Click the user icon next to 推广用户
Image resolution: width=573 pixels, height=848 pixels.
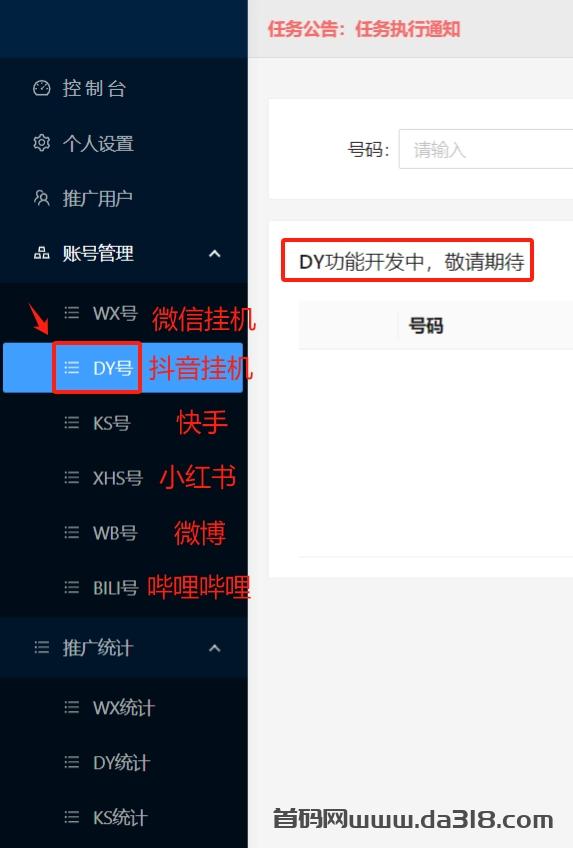tap(42, 198)
